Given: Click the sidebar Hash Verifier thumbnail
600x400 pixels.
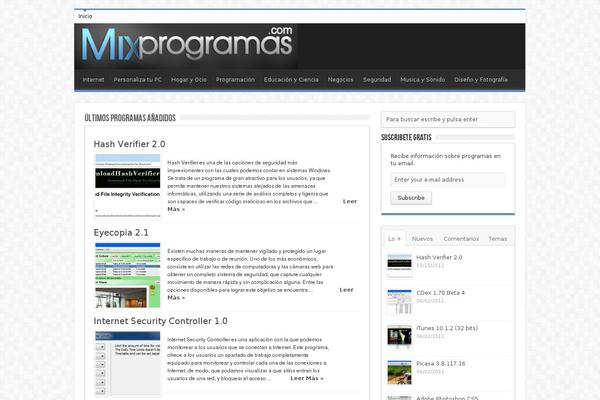Looking at the screenshot, I should coord(399,266).
